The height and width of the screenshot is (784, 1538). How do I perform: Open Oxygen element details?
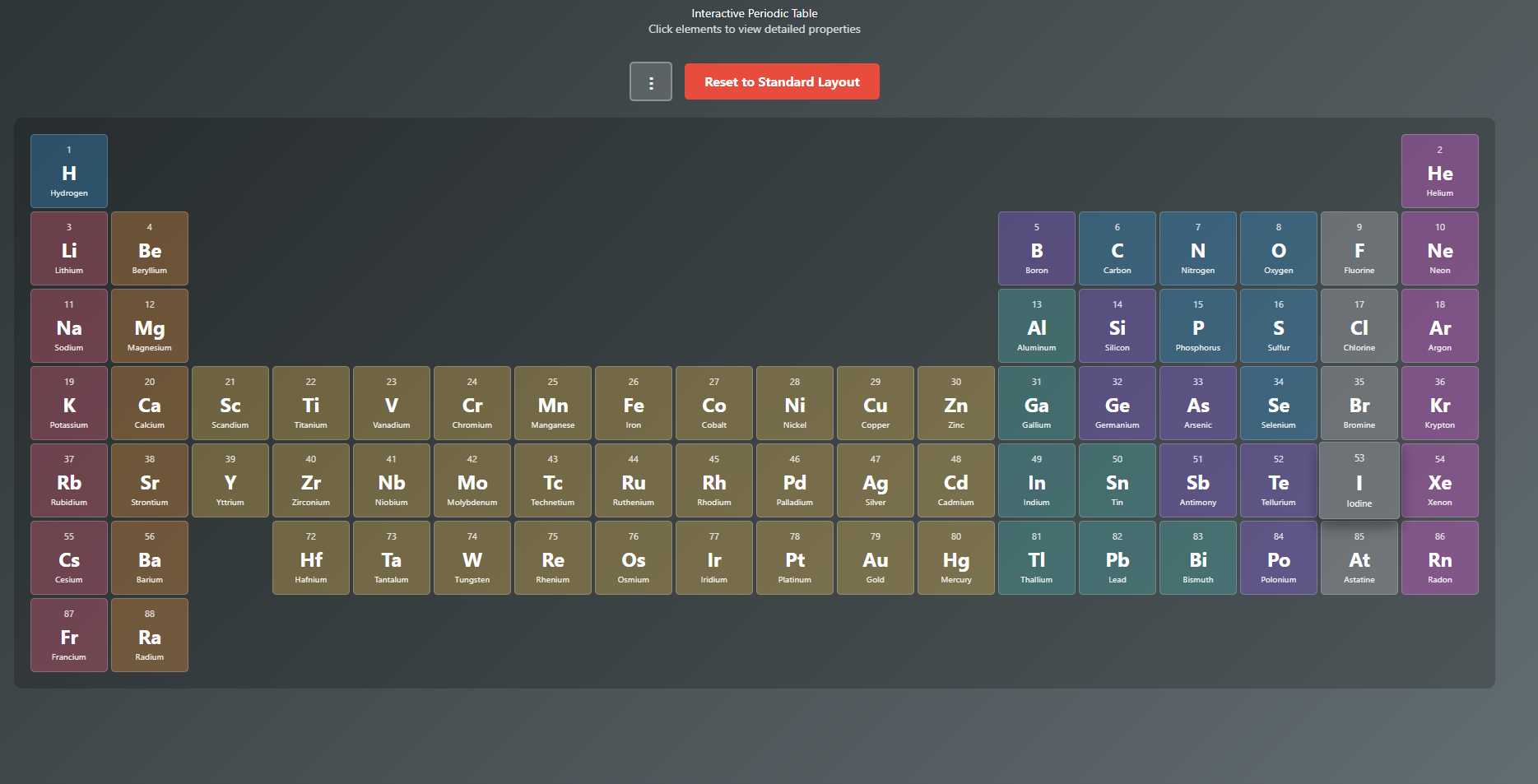pos(1279,248)
